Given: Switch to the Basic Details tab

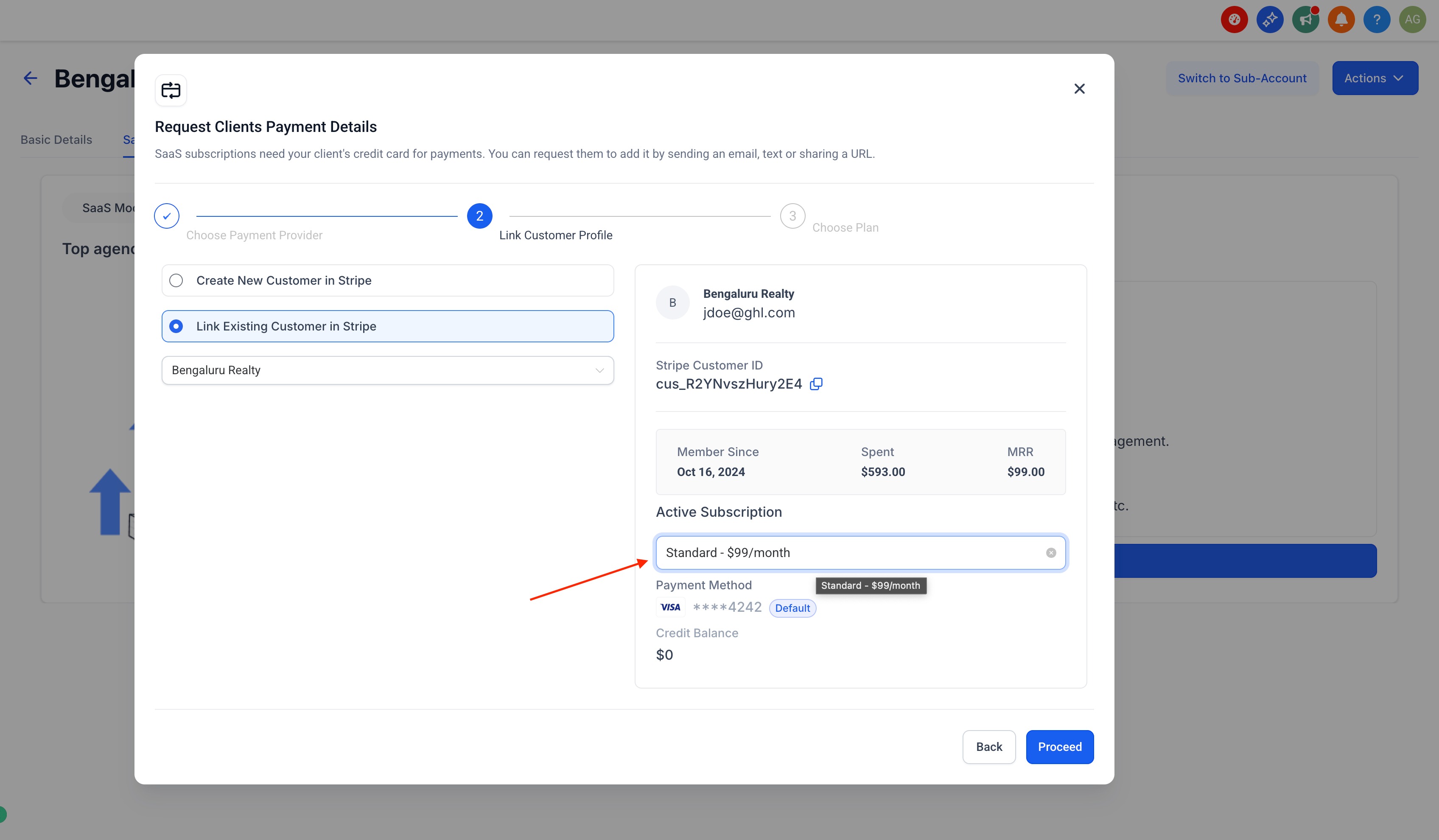Looking at the screenshot, I should (x=56, y=140).
